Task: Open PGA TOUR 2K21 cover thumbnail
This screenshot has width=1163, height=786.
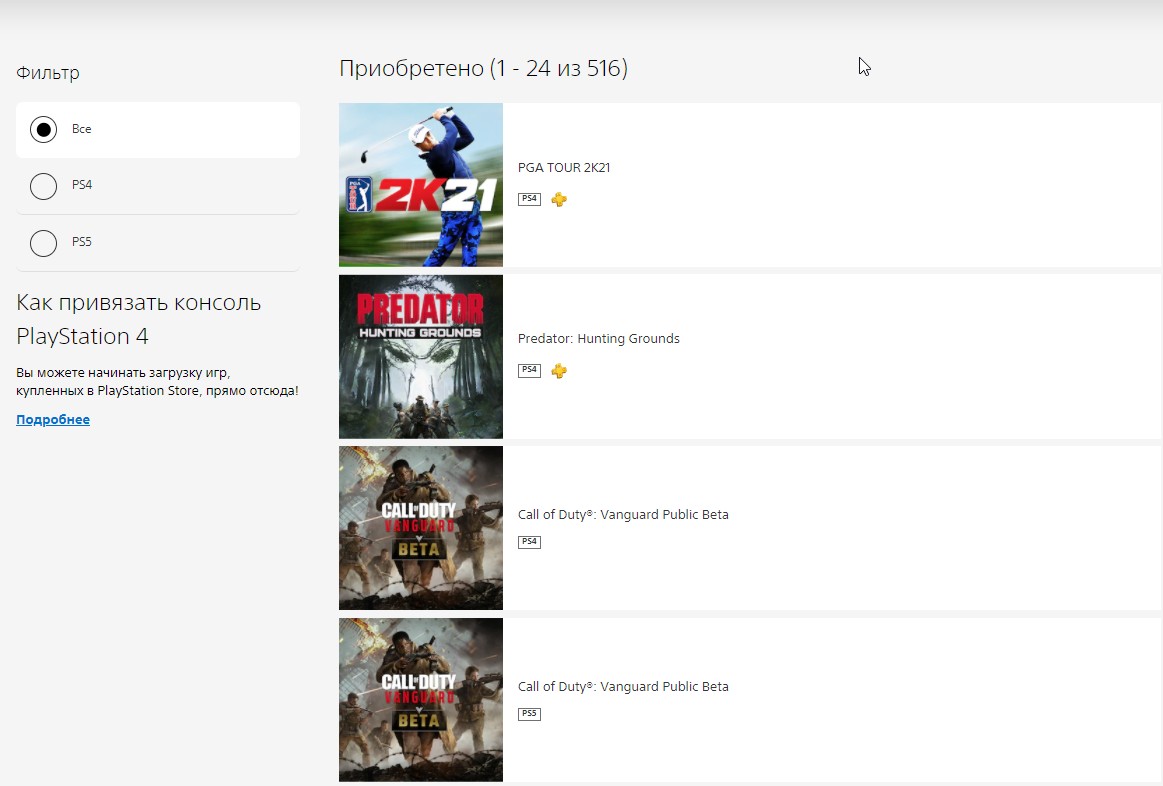Action: tap(421, 185)
